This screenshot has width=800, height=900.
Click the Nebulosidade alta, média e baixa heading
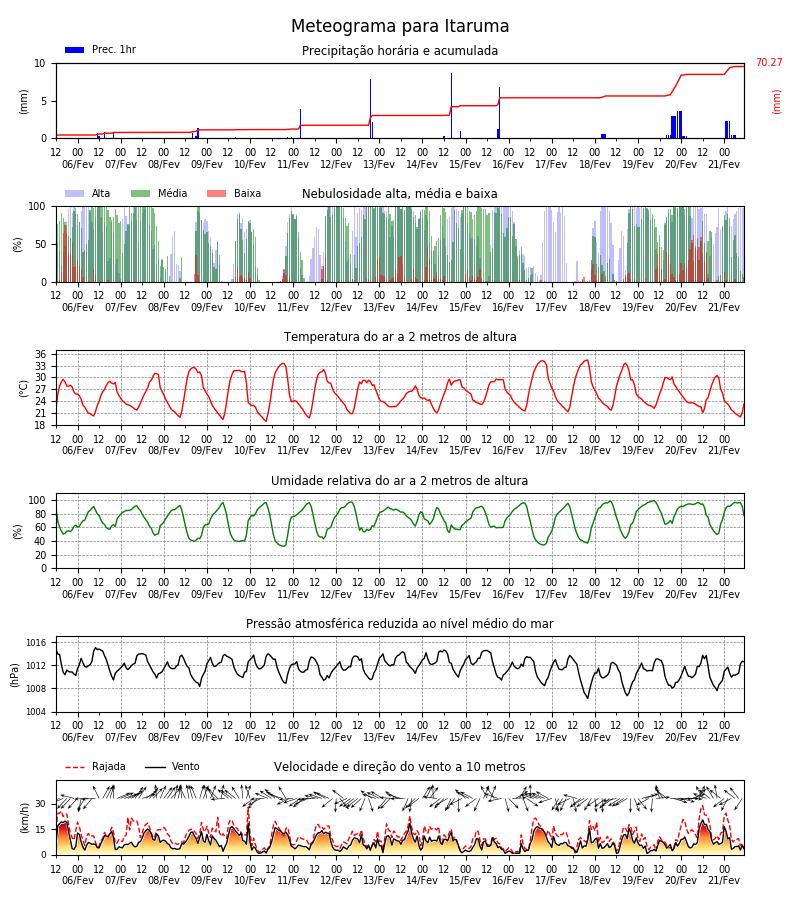pyautogui.click(x=400, y=194)
